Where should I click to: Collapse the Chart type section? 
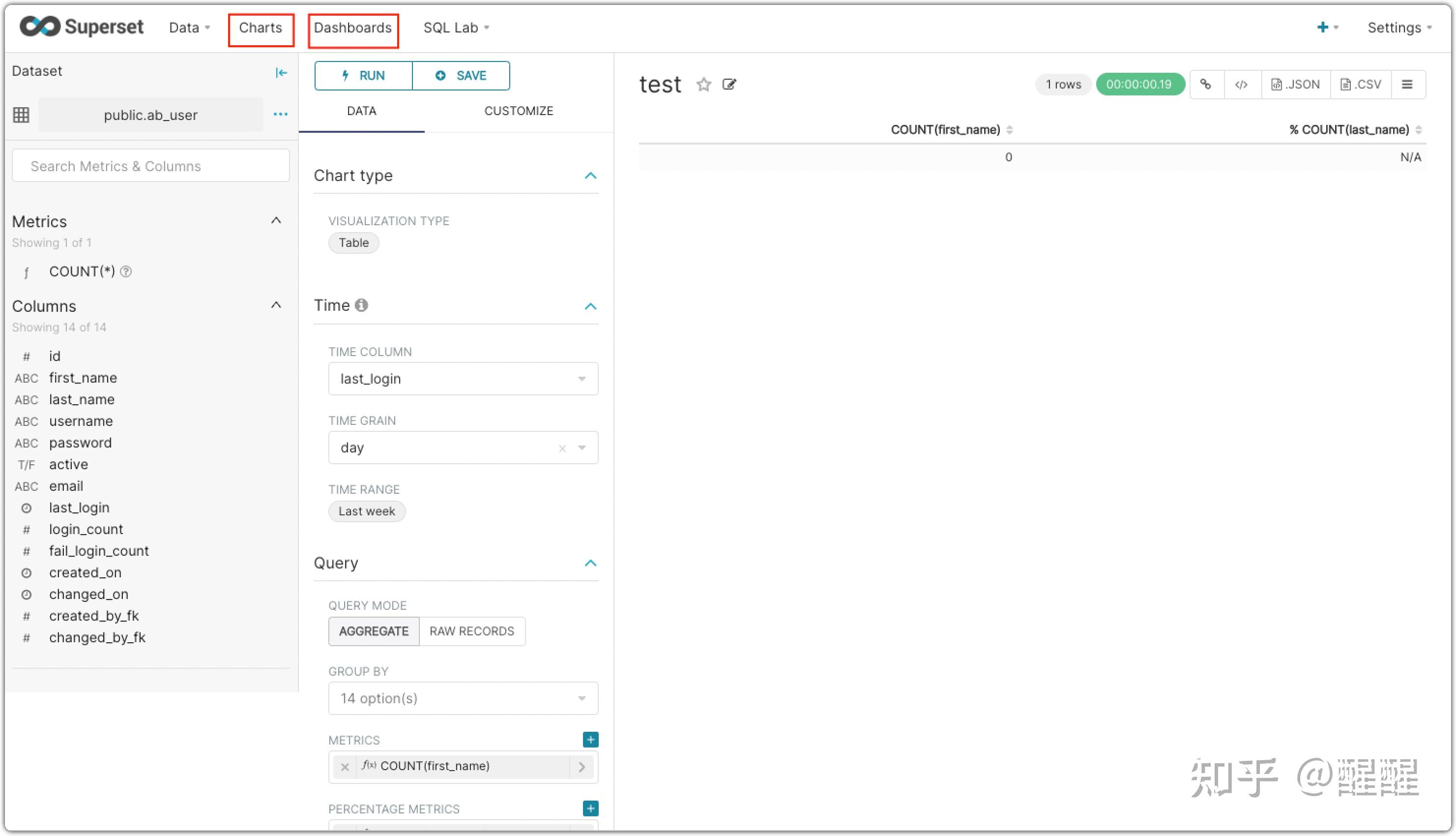590,176
